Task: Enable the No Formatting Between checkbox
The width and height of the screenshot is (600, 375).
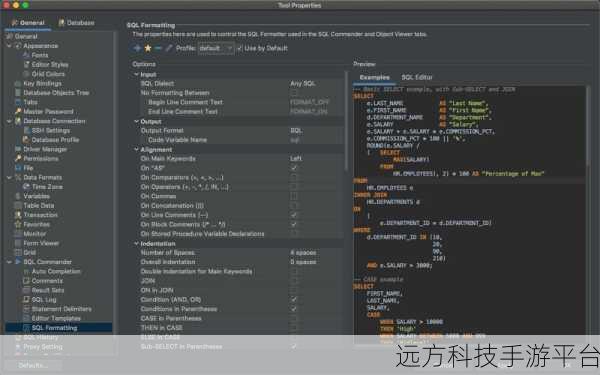Action: (293, 93)
